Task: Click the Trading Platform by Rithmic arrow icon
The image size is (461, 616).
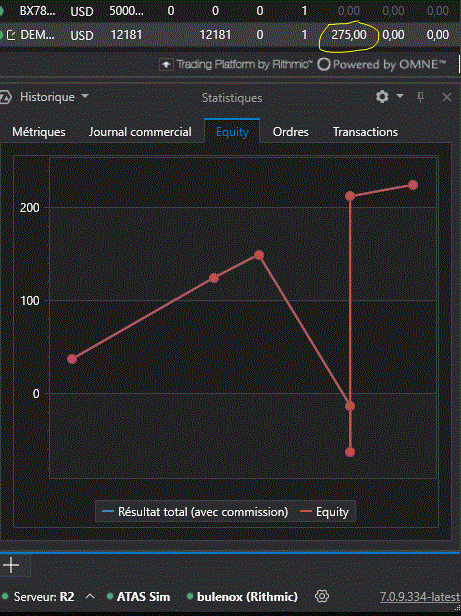Action: (x=166, y=64)
